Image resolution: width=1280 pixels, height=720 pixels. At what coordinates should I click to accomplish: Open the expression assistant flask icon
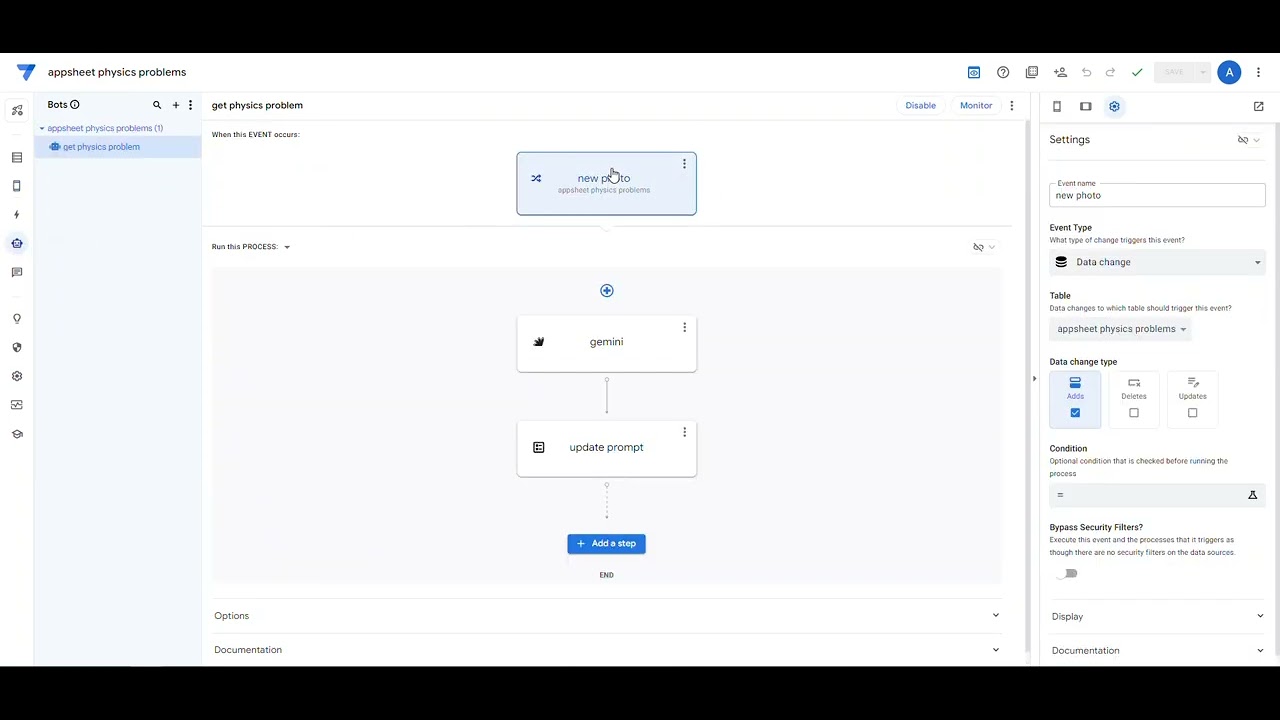pos(1252,495)
